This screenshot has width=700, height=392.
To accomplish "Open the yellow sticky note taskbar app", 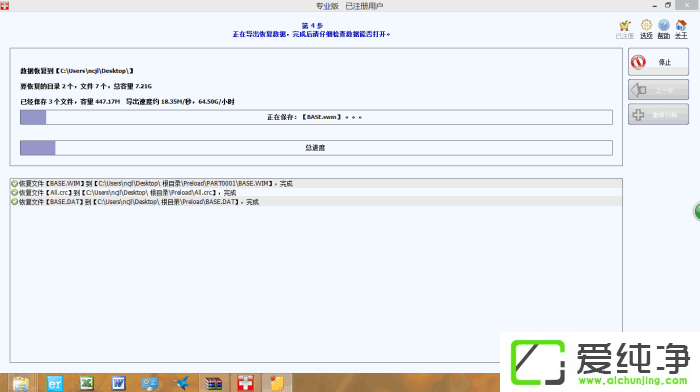I will pos(277,383).
